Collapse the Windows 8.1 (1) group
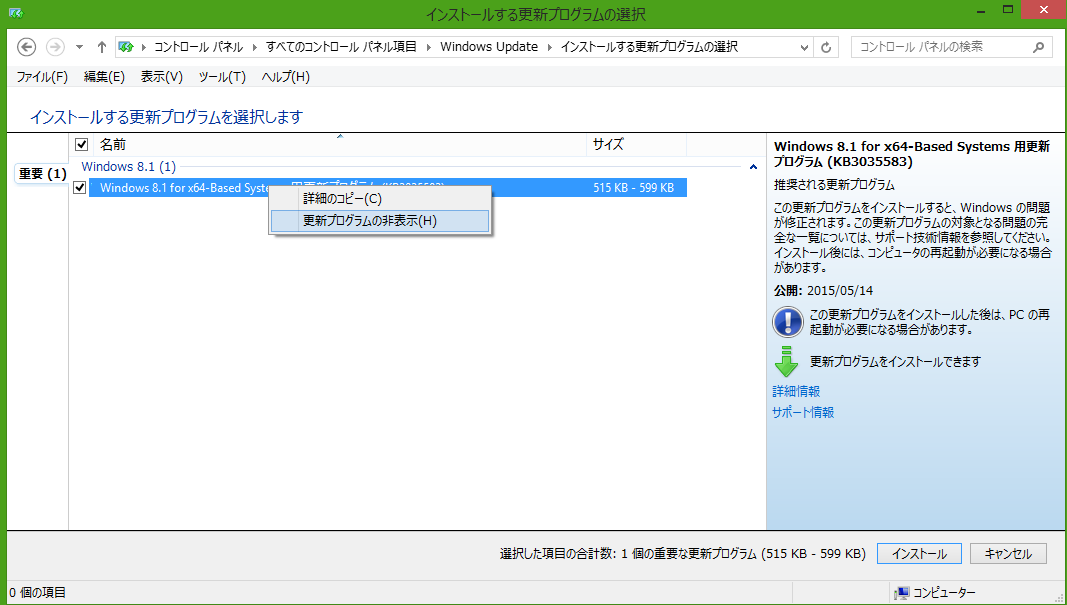The width and height of the screenshot is (1067, 605). pyautogui.click(x=753, y=167)
